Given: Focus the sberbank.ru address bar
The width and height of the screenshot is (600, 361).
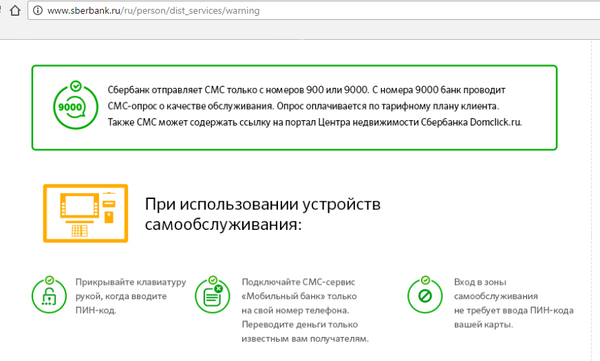Looking at the screenshot, I should pos(314,10).
